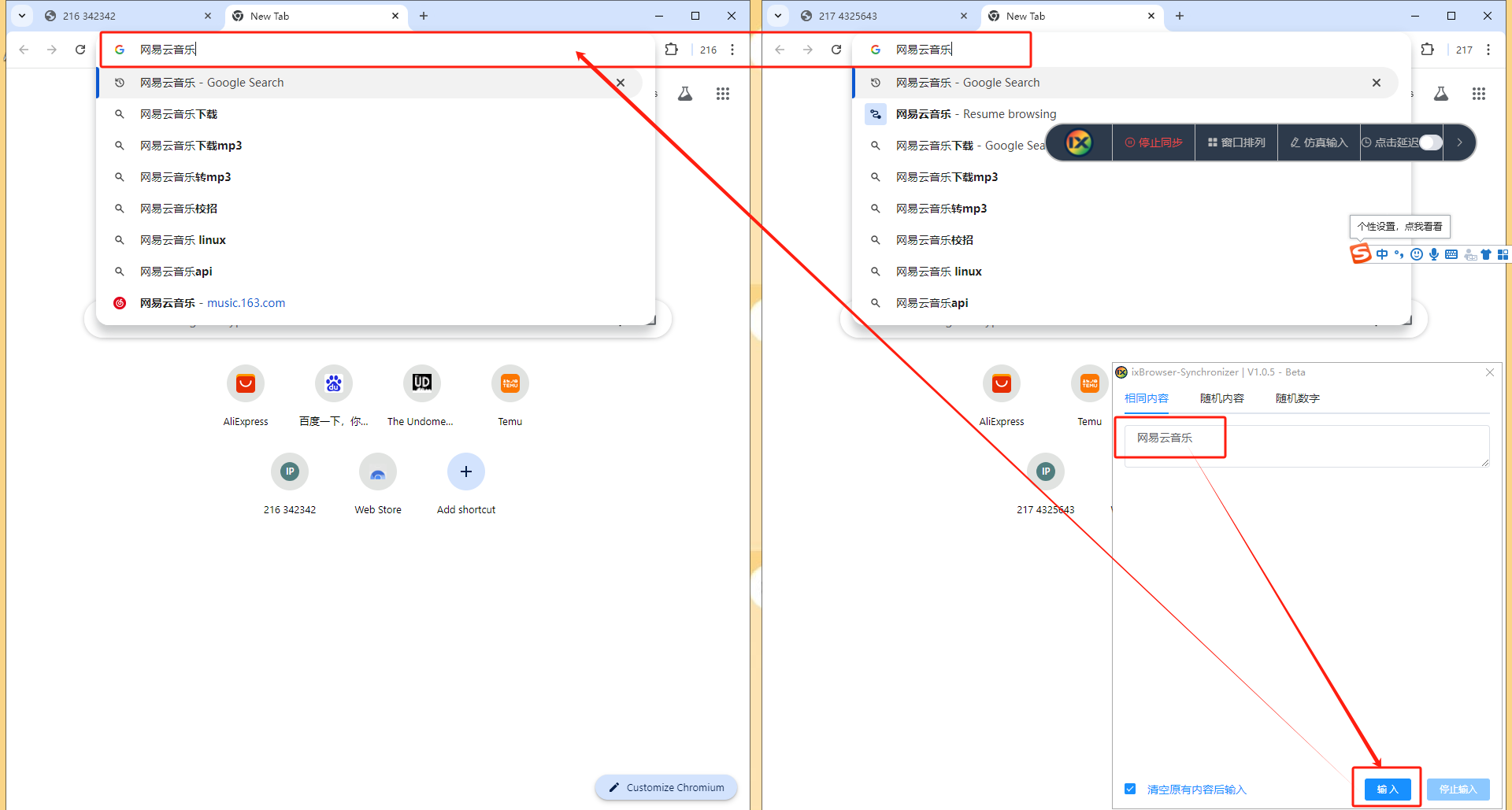Expand floating toolbar with right chevron
The image size is (1512, 810).
point(1459,142)
